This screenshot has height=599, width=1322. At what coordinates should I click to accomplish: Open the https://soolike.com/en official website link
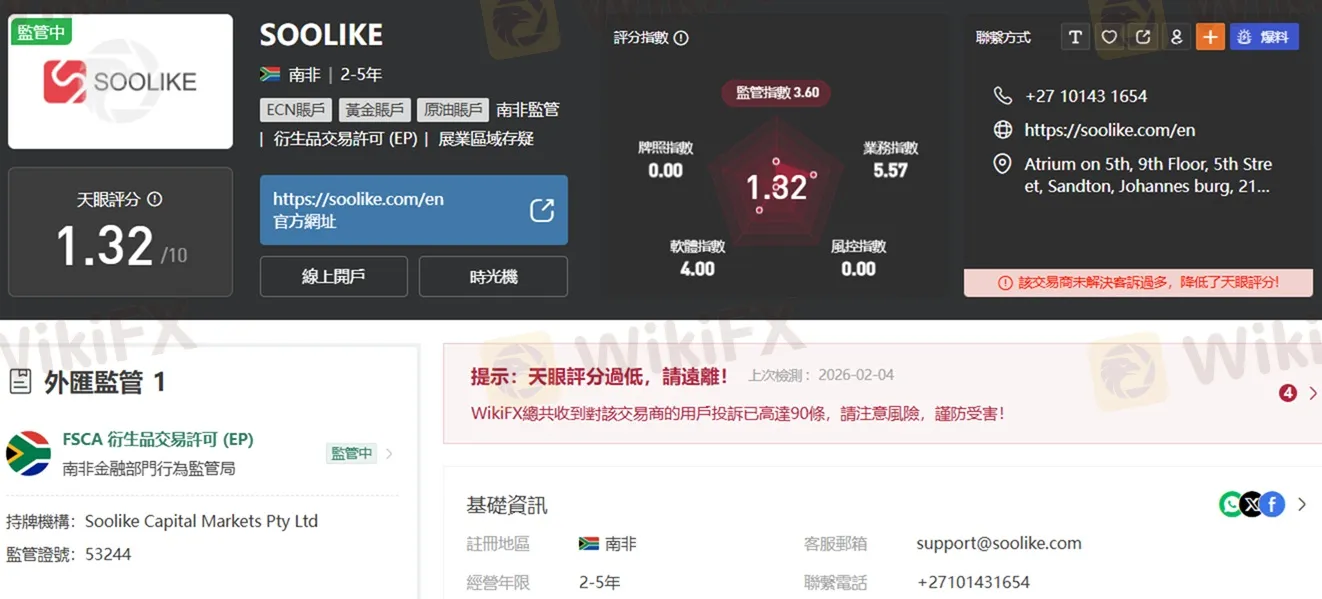[x=413, y=210]
